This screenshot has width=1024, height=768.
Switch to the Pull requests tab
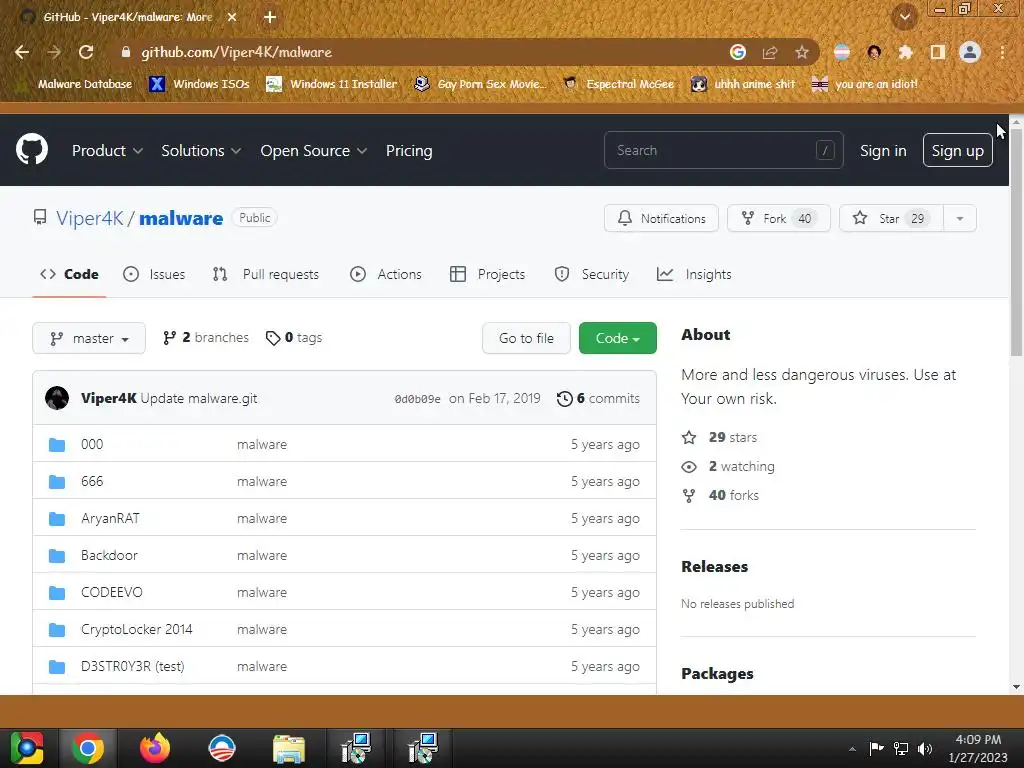(266, 274)
